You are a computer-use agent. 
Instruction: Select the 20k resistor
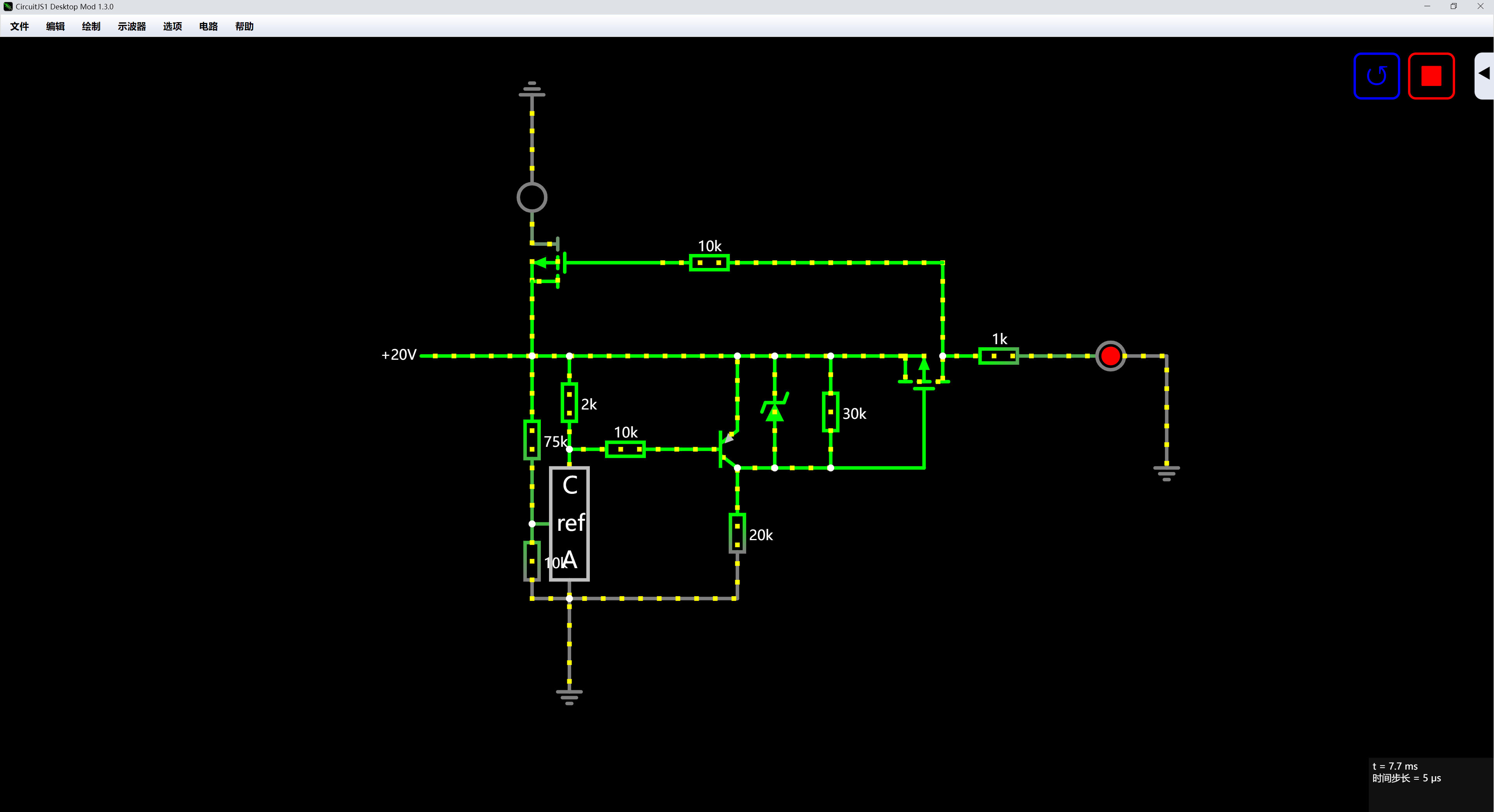point(737,533)
